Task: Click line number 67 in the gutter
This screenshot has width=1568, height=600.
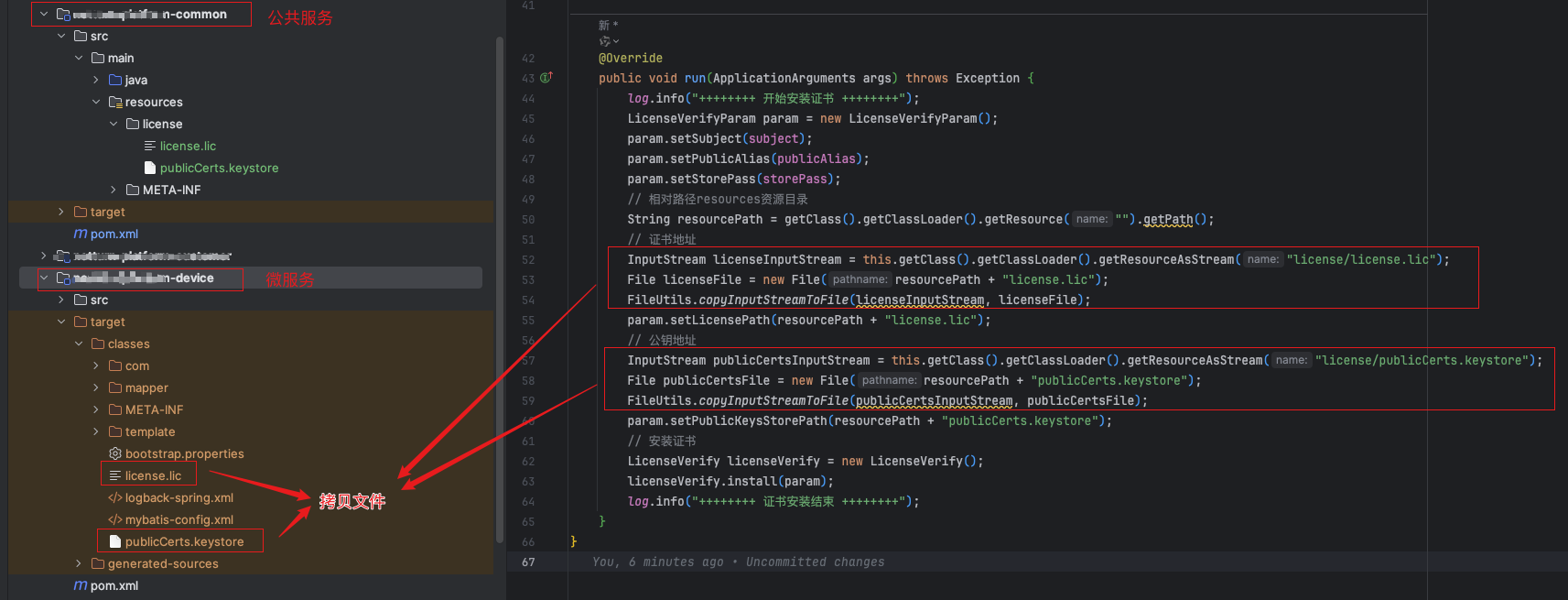Action: (x=528, y=562)
